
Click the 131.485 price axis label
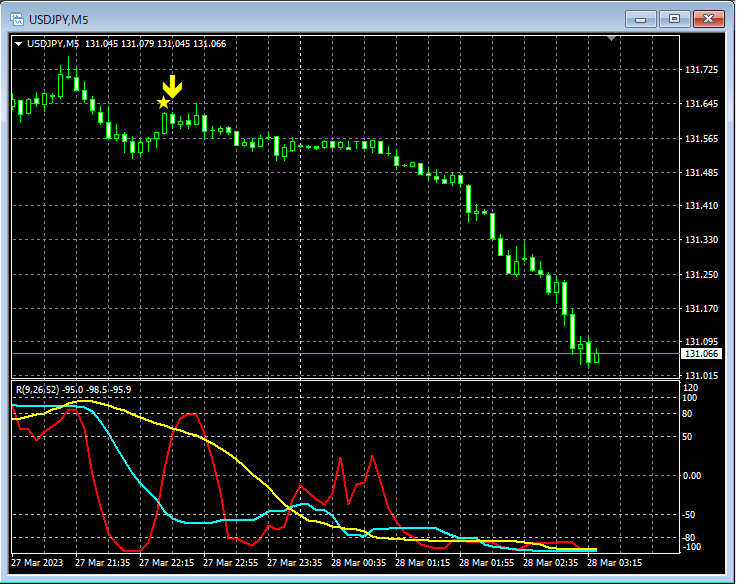(701, 173)
